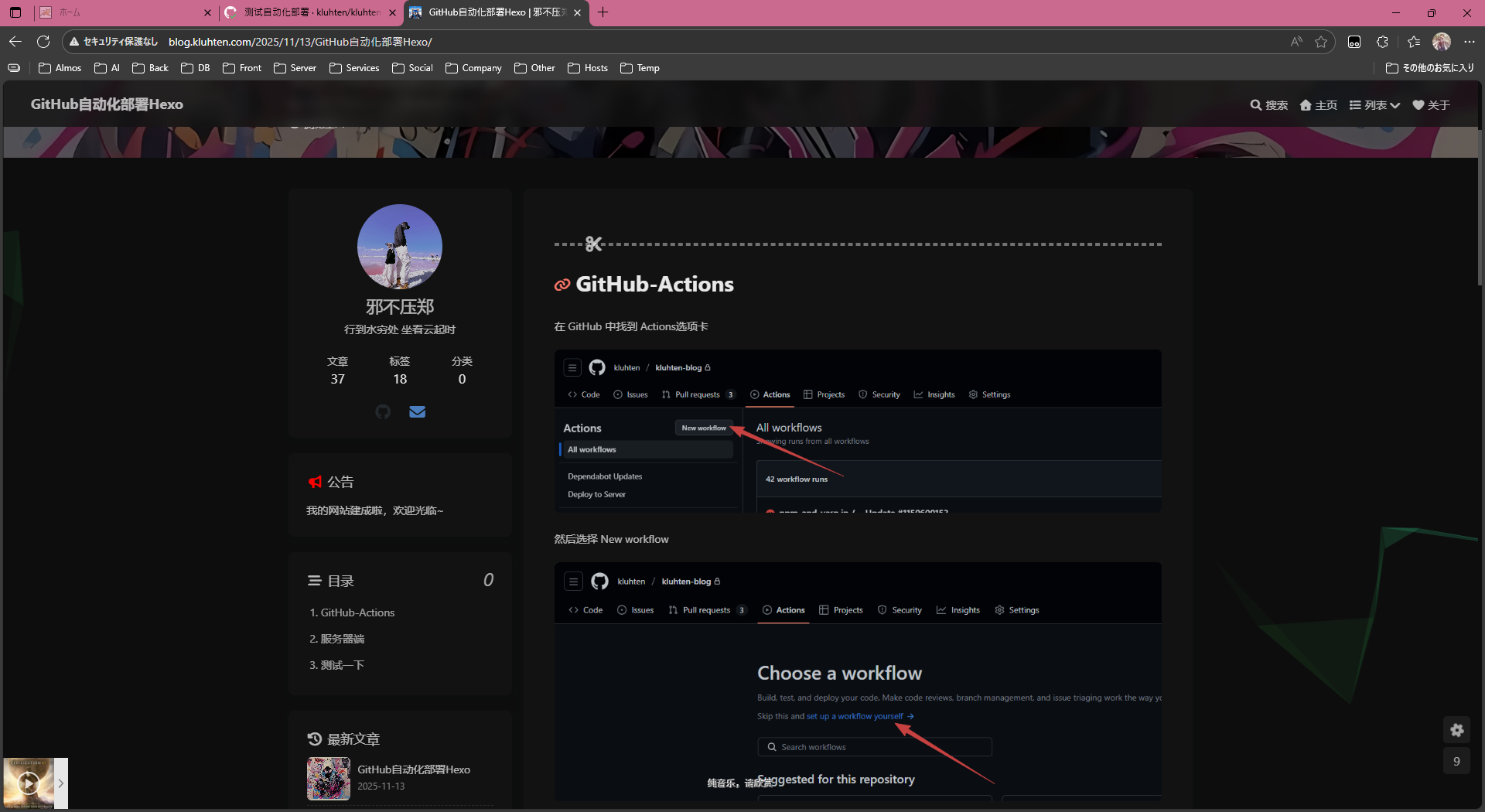The height and width of the screenshot is (812, 1485).
Task: Click the 关于 about menu item
Action: (x=1431, y=105)
